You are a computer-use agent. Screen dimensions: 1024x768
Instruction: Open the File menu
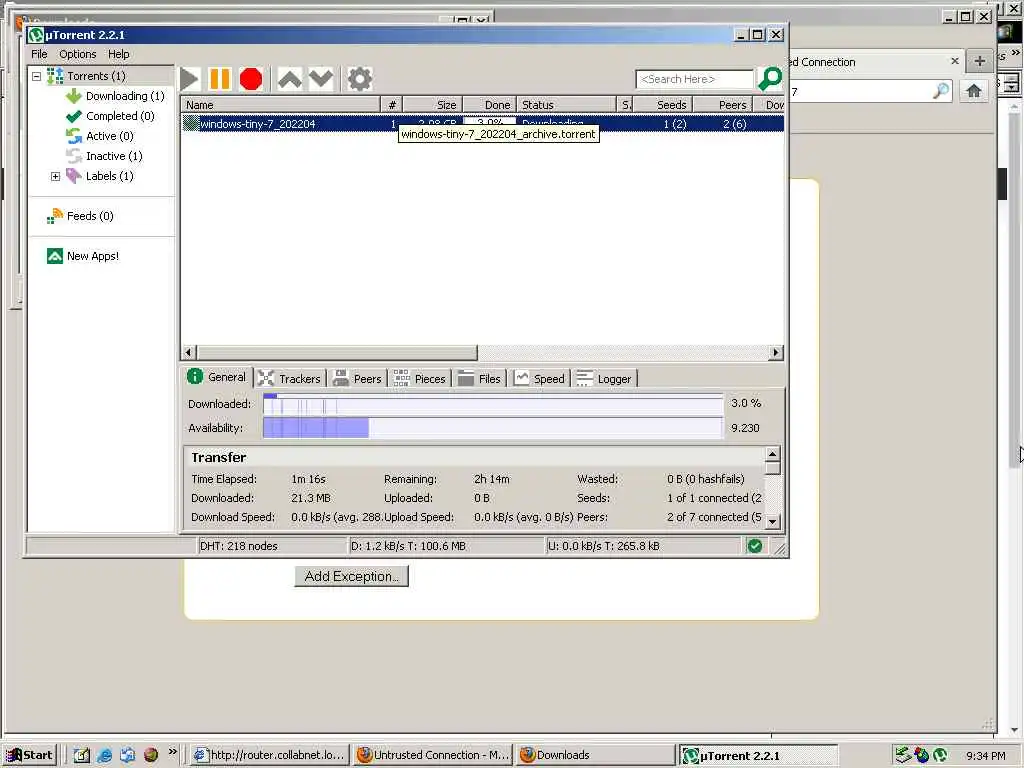[39, 54]
